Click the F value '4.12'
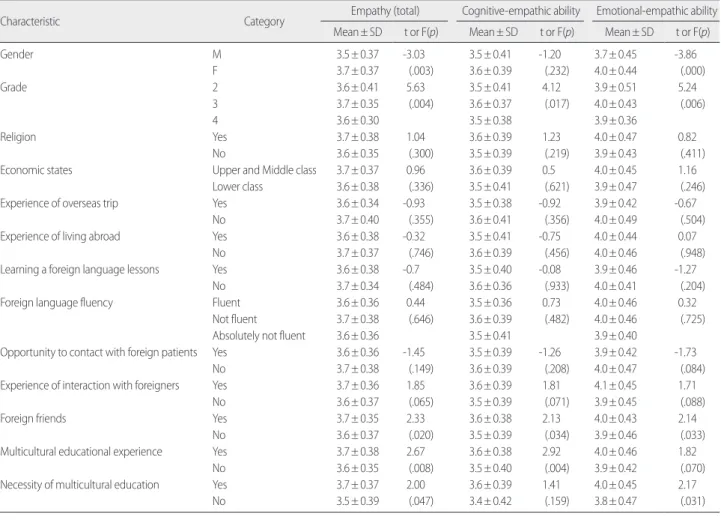721x520 pixels. 551,87
